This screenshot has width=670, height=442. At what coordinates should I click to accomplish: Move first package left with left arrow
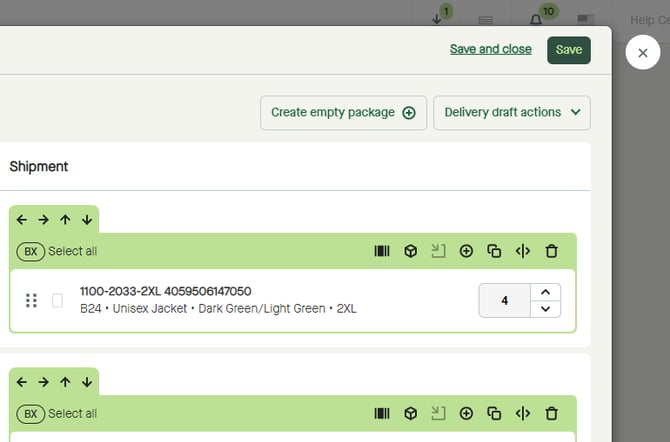click(x=22, y=219)
